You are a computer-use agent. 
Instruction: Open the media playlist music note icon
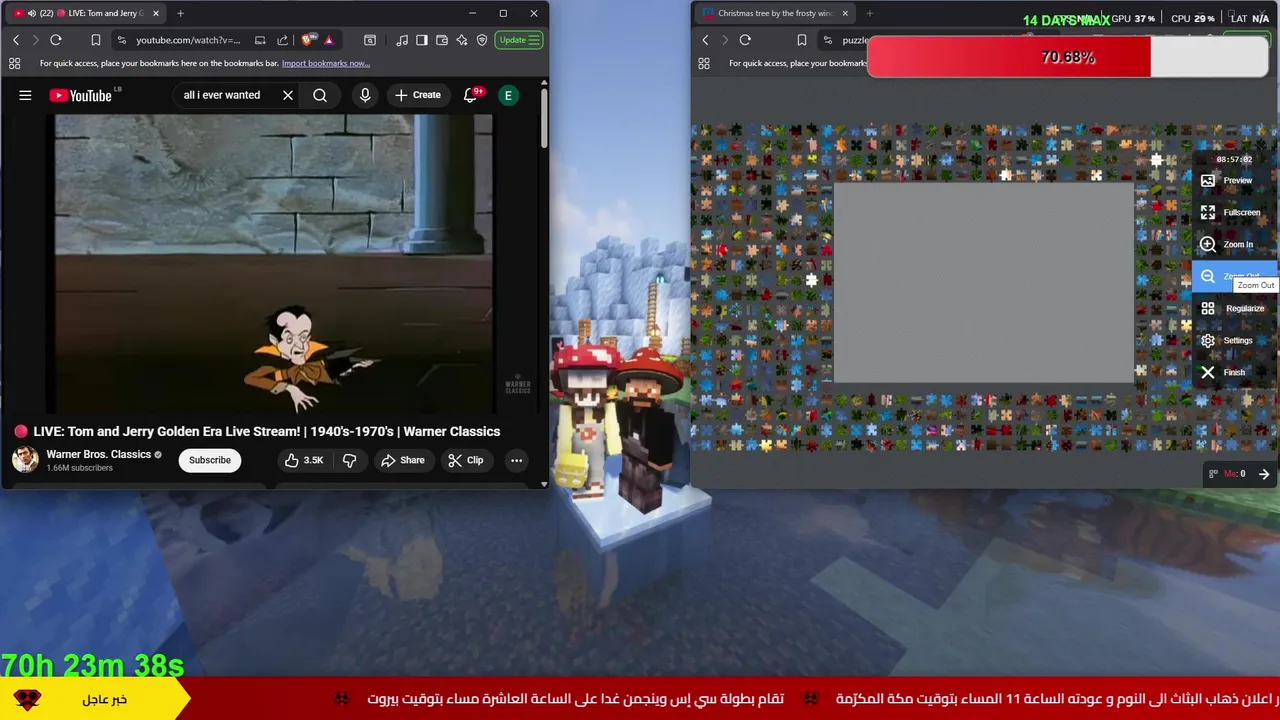point(402,40)
